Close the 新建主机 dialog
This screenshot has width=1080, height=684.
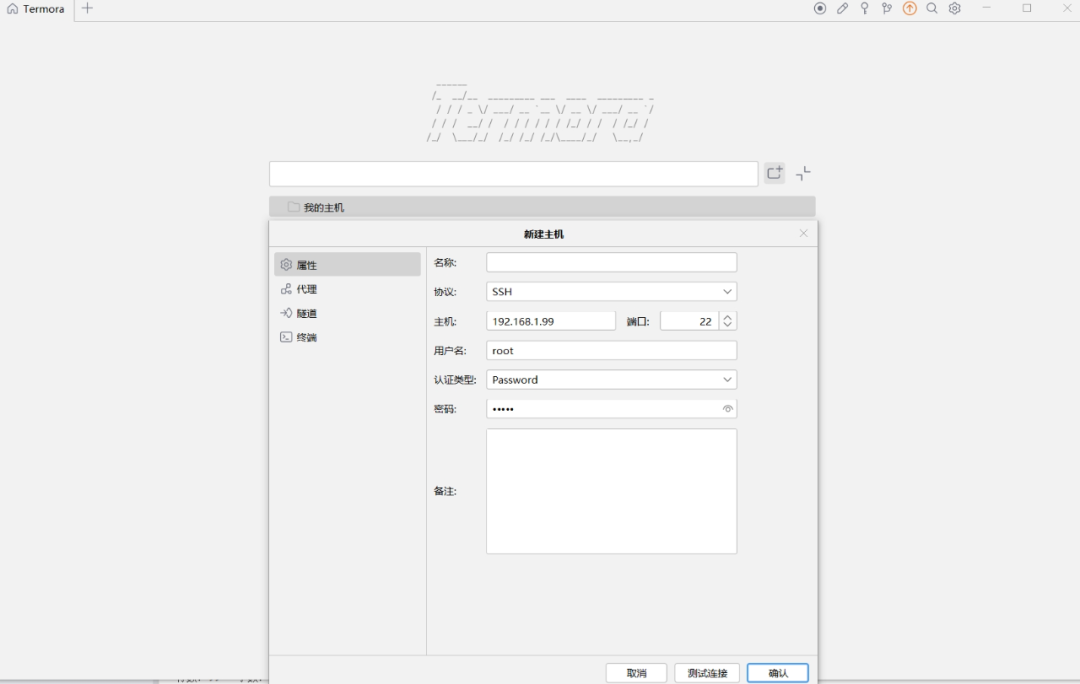click(803, 234)
